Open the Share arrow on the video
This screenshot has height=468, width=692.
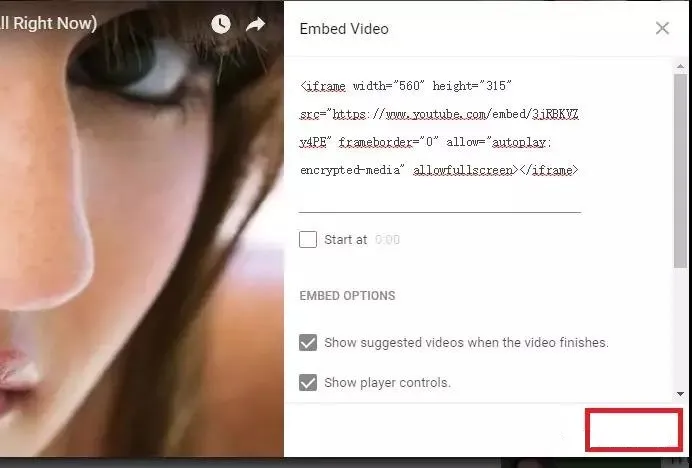(x=256, y=24)
